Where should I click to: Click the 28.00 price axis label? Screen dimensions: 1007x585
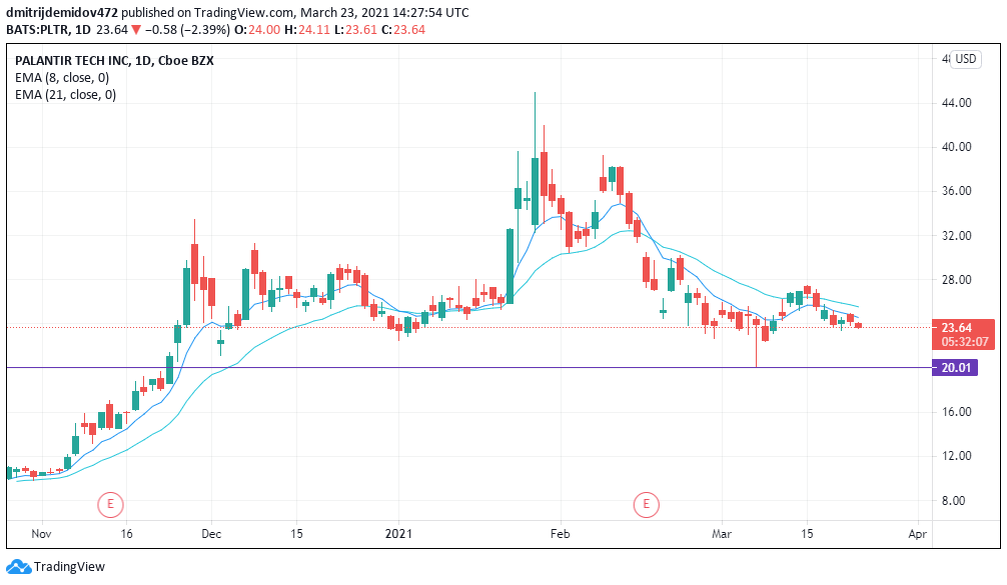(956, 279)
